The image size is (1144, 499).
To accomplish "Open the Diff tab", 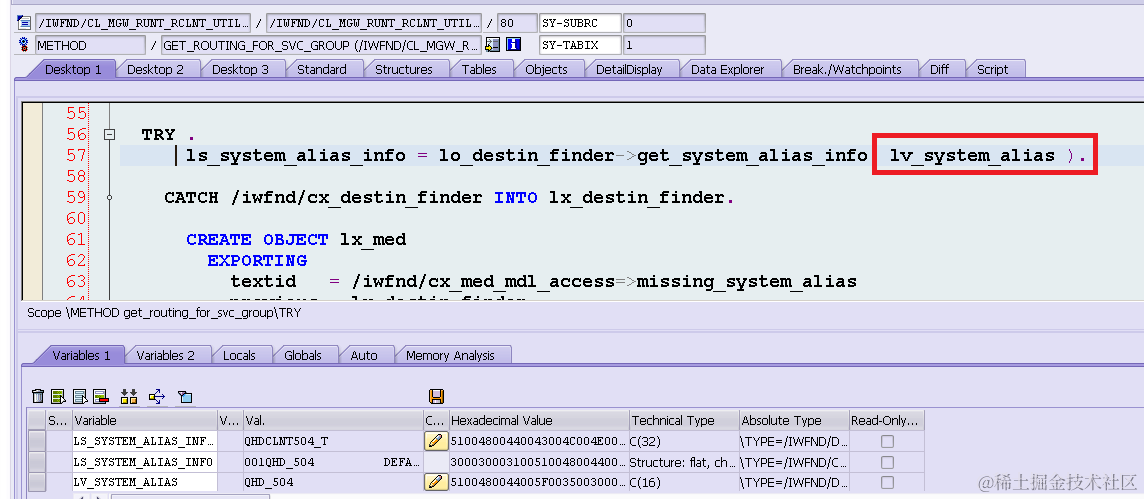I will coord(939,69).
